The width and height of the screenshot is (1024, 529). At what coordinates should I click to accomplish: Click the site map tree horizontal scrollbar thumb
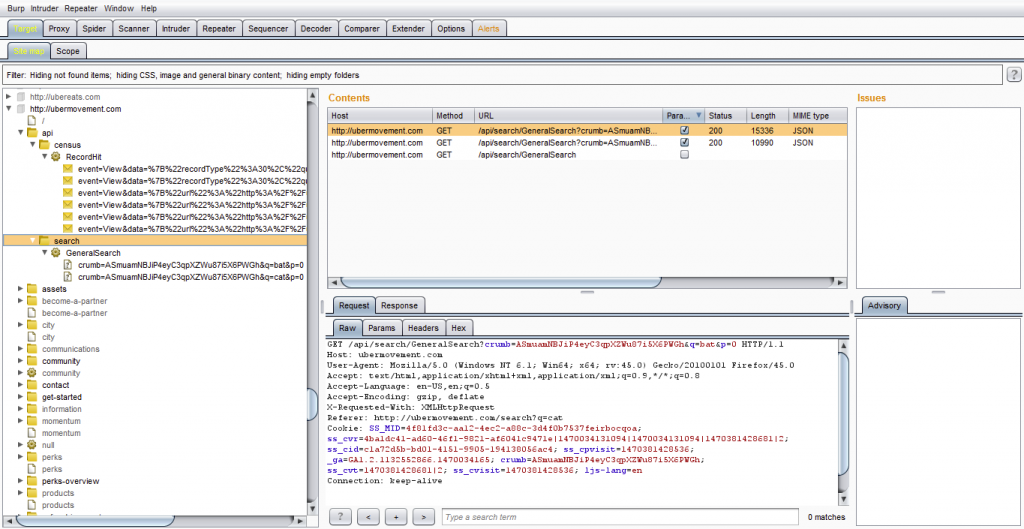(95, 521)
